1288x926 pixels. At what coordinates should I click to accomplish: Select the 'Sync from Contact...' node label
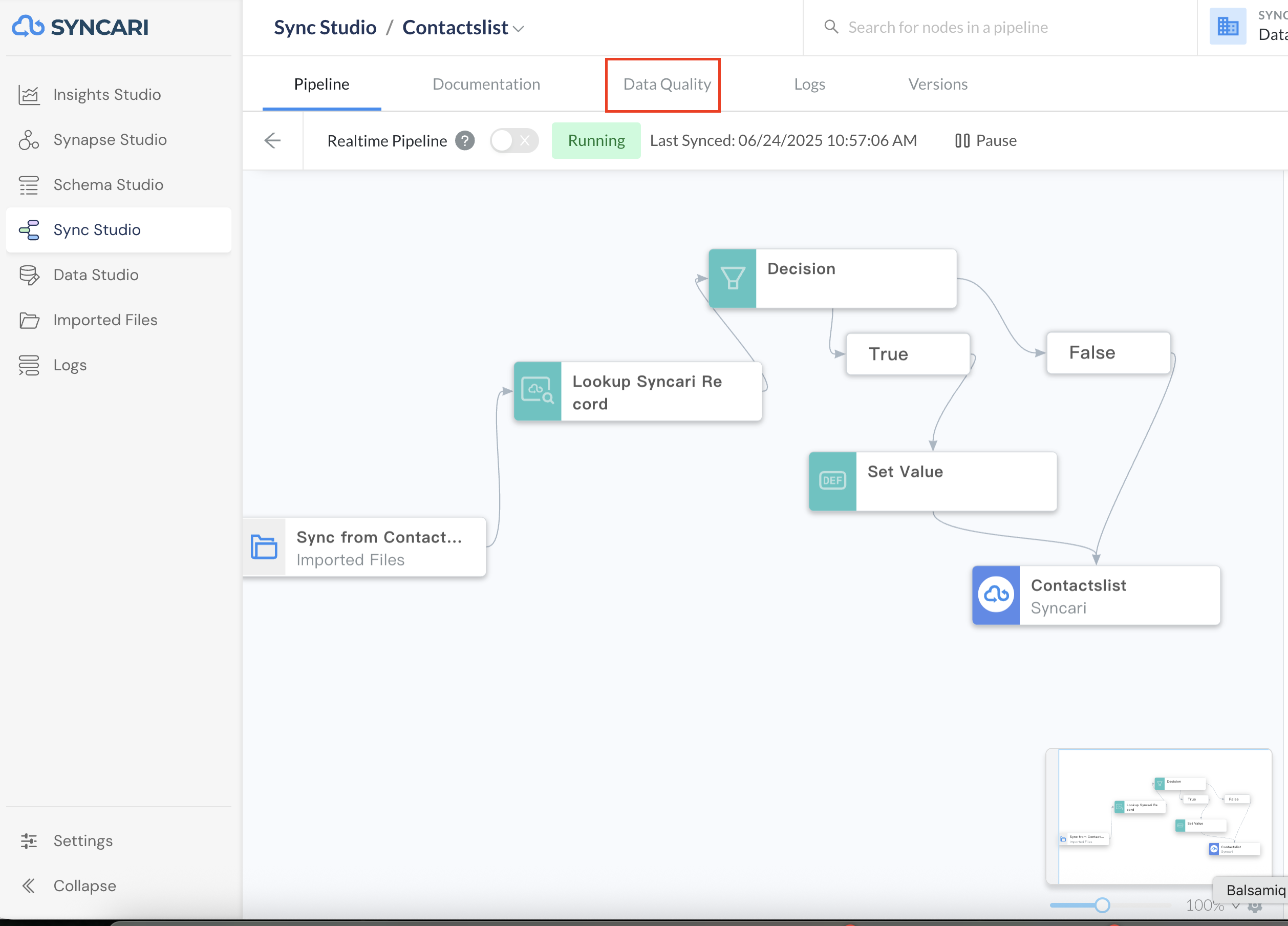pyautogui.click(x=379, y=537)
